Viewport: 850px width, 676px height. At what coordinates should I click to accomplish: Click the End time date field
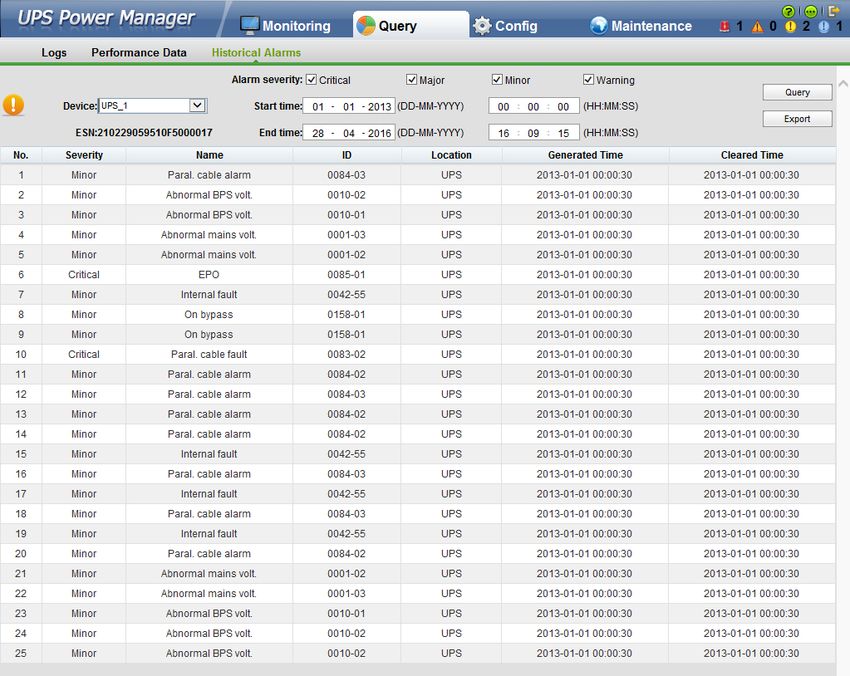pyautogui.click(x=349, y=133)
